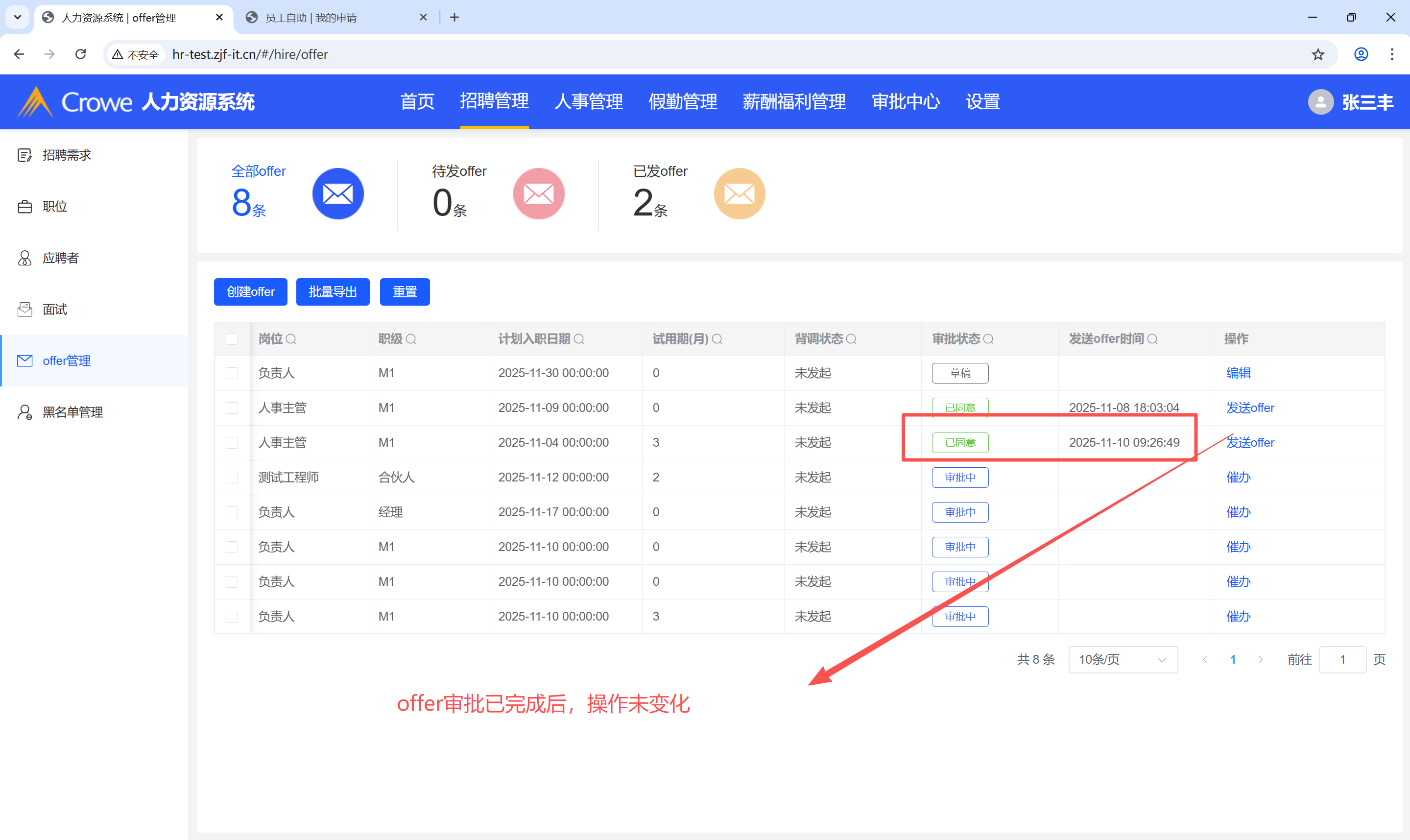This screenshot has width=1410, height=840.
Task: Check the box for the 测试工程师 row
Action: tap(232, 478)
